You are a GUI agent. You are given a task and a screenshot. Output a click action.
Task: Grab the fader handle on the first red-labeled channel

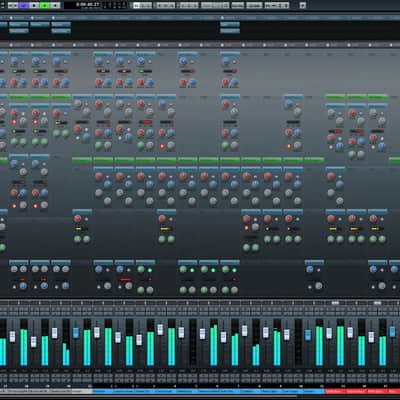coord(329,333)
